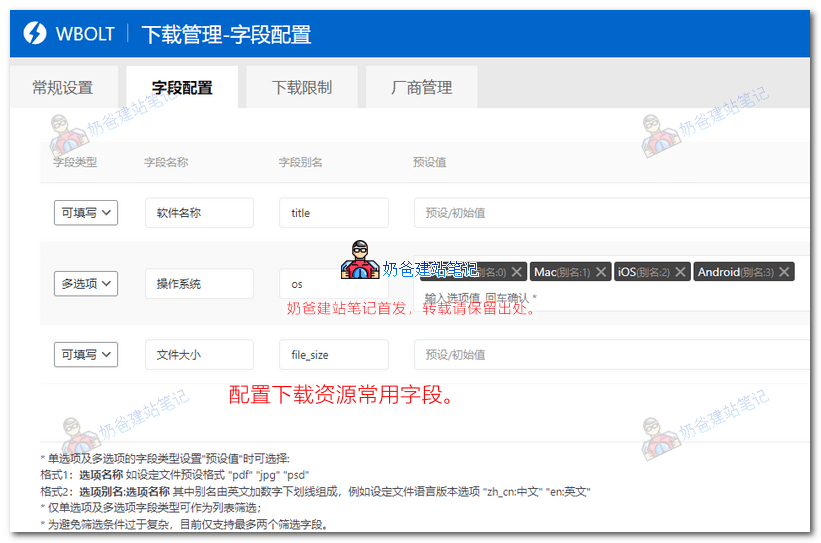
Task: Click the preset value input for 软件名称 row
Action: (612, 213)
